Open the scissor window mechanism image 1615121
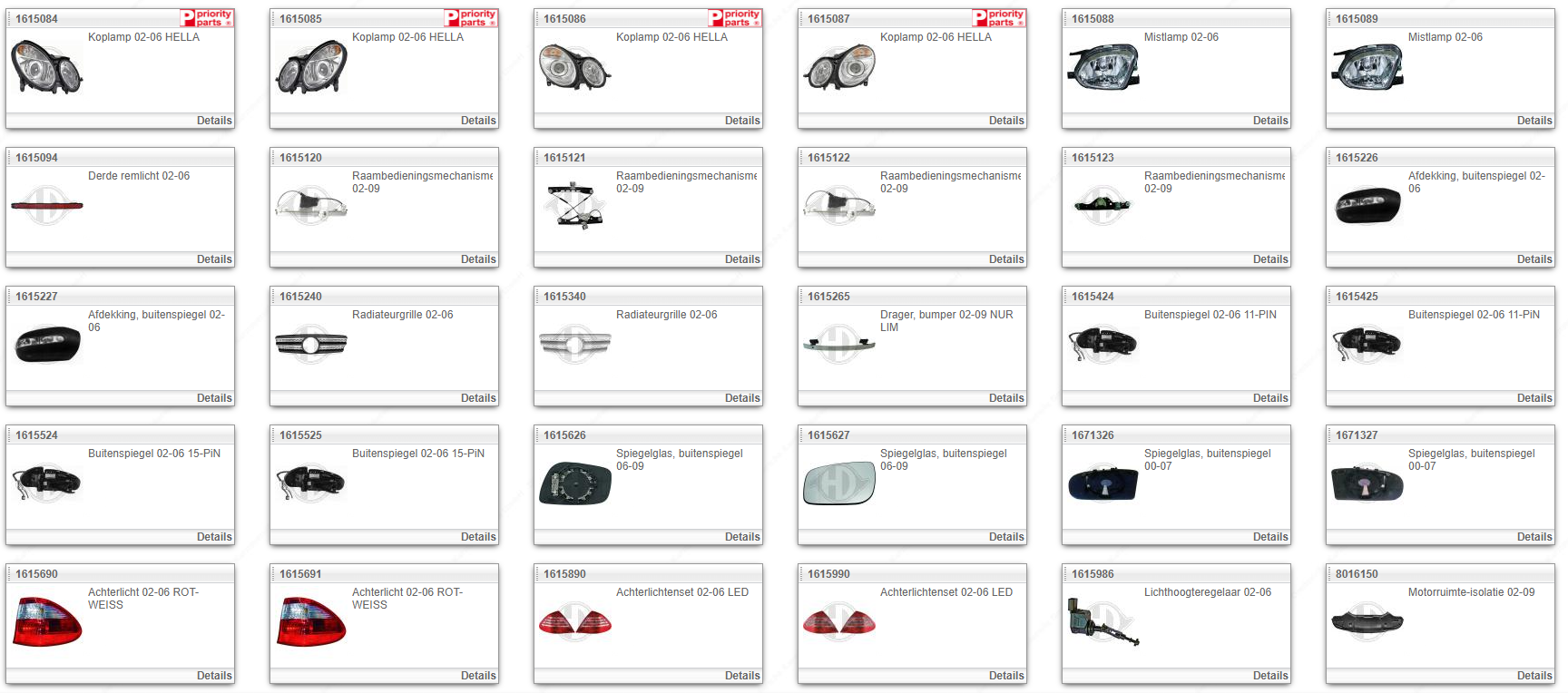Viewport: 1568px width, 693px height. click(x=574, y=204)
